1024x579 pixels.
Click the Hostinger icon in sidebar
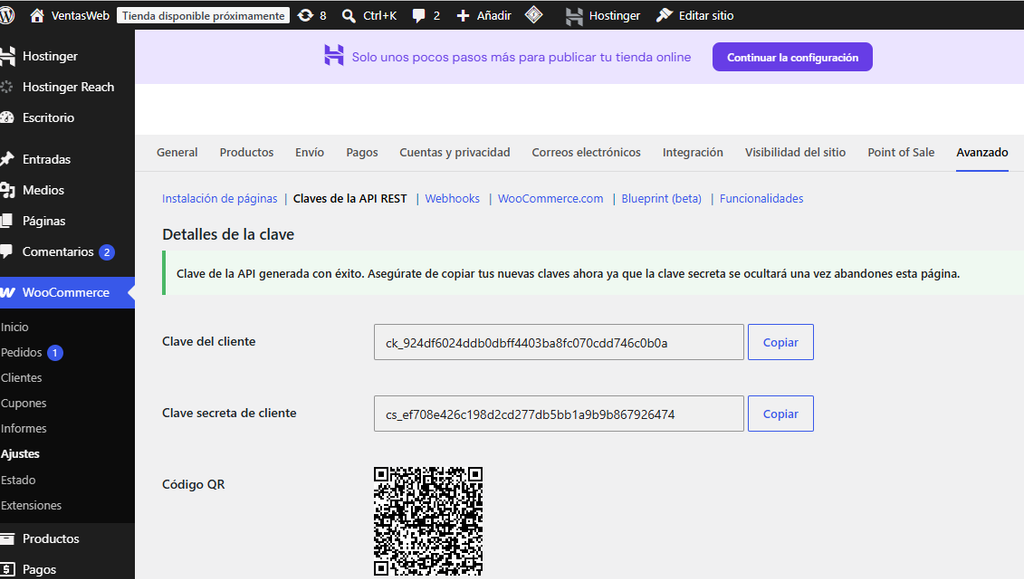point(7,56)
